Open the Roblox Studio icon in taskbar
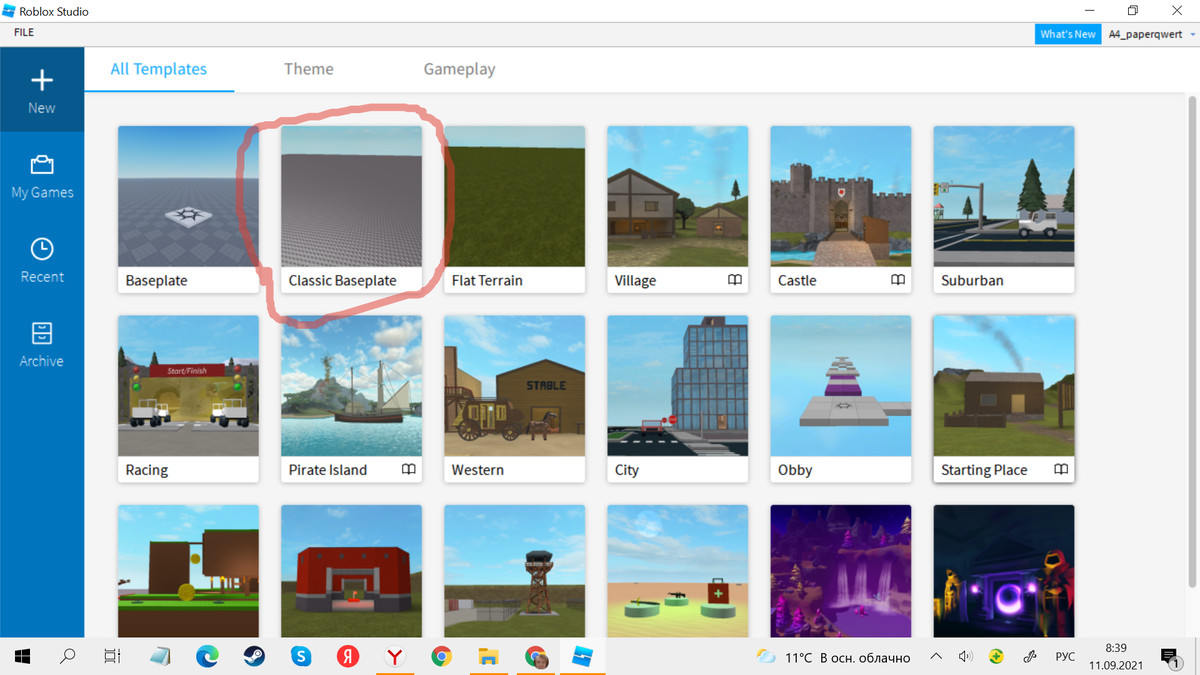Screen dimensions: 1200x675 coord(581,657)
